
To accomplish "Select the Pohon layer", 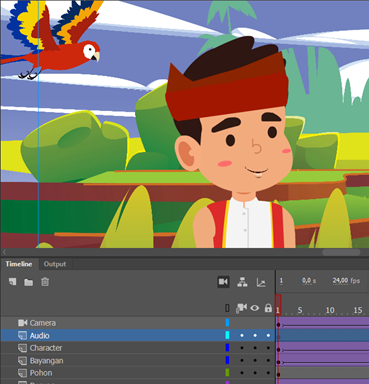I will [138, 373].
